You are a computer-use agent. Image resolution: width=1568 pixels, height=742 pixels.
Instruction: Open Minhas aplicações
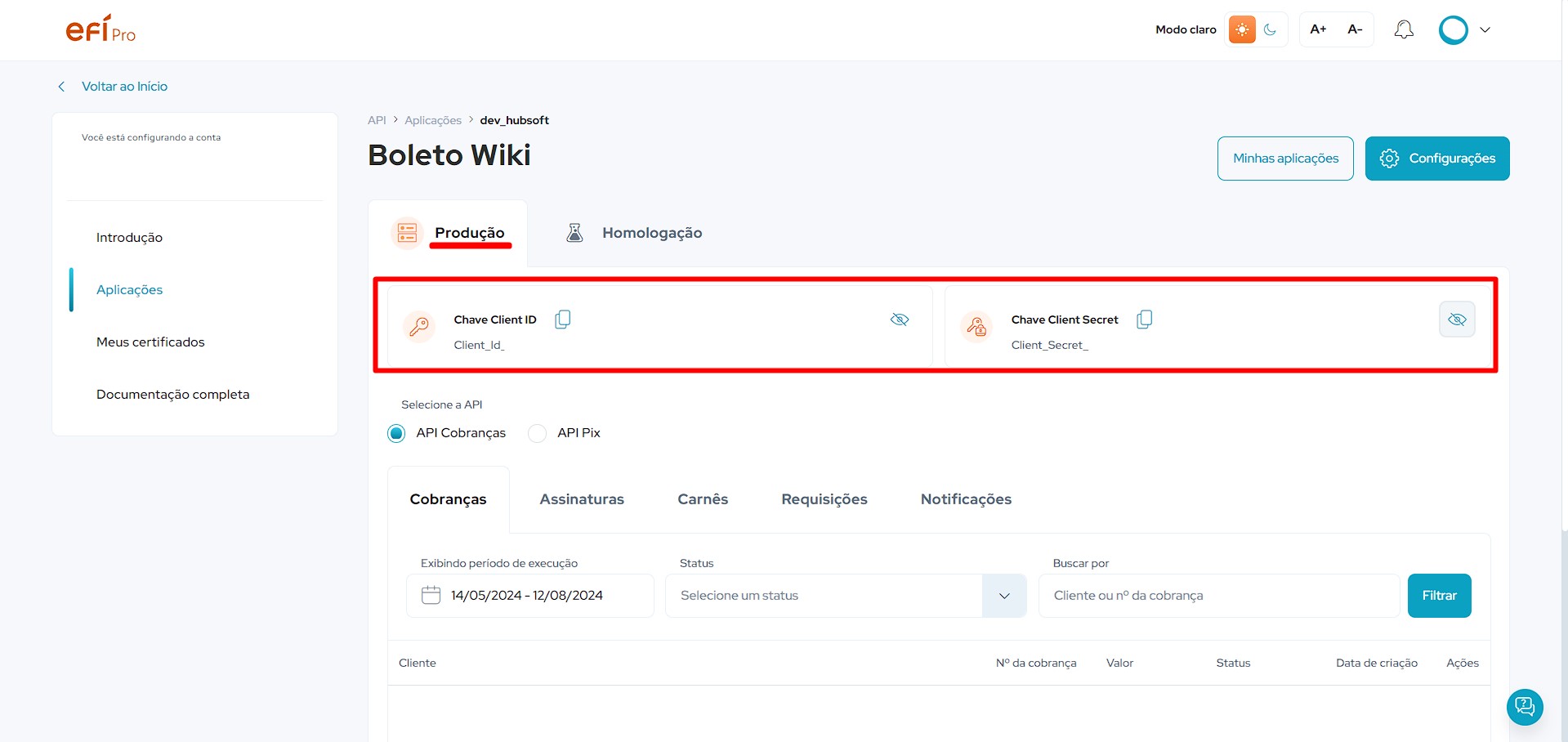click(1285, 159)
